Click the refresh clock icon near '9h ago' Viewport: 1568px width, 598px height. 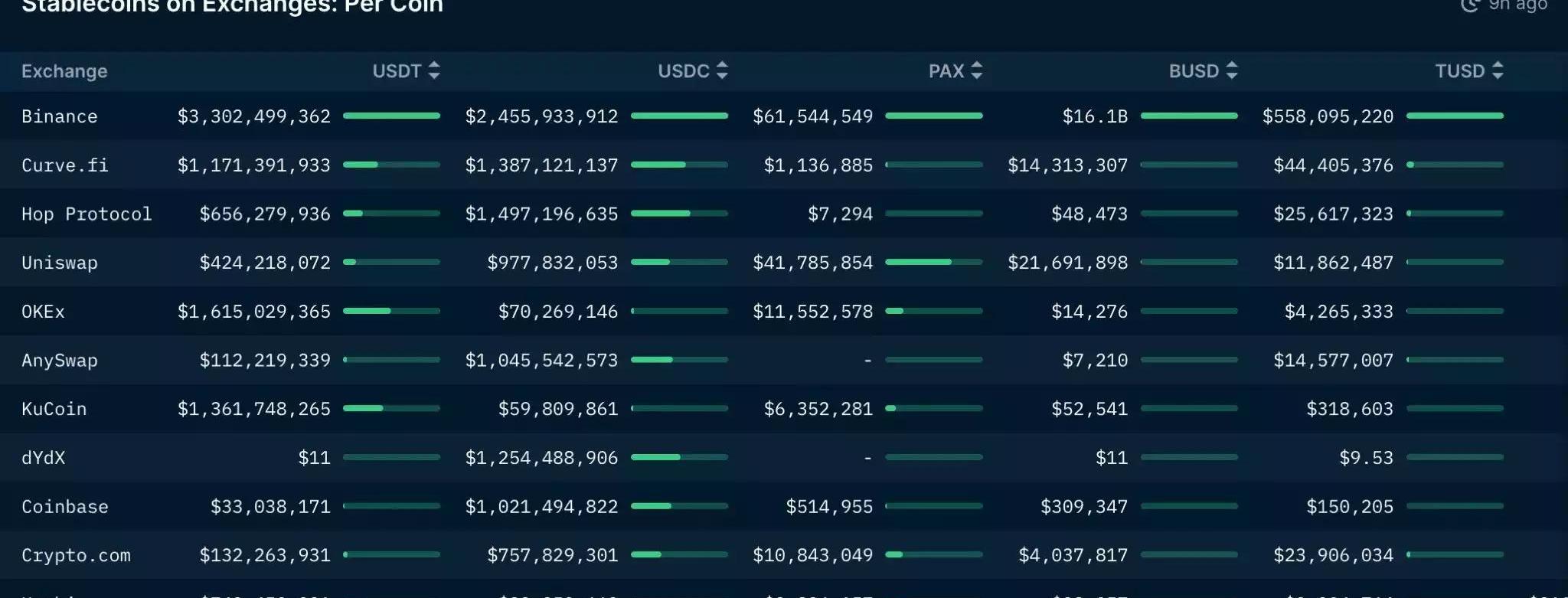coord(1469,5)
